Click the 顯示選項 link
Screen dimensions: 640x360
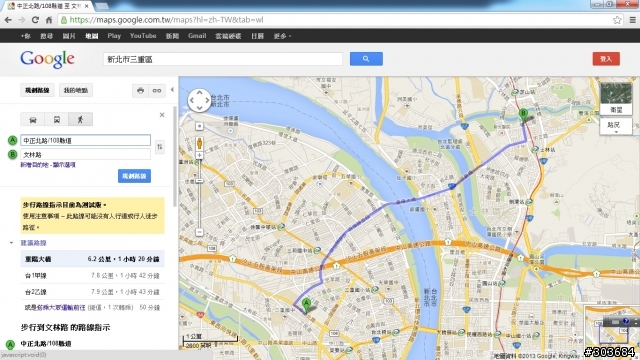coord(64,165)
